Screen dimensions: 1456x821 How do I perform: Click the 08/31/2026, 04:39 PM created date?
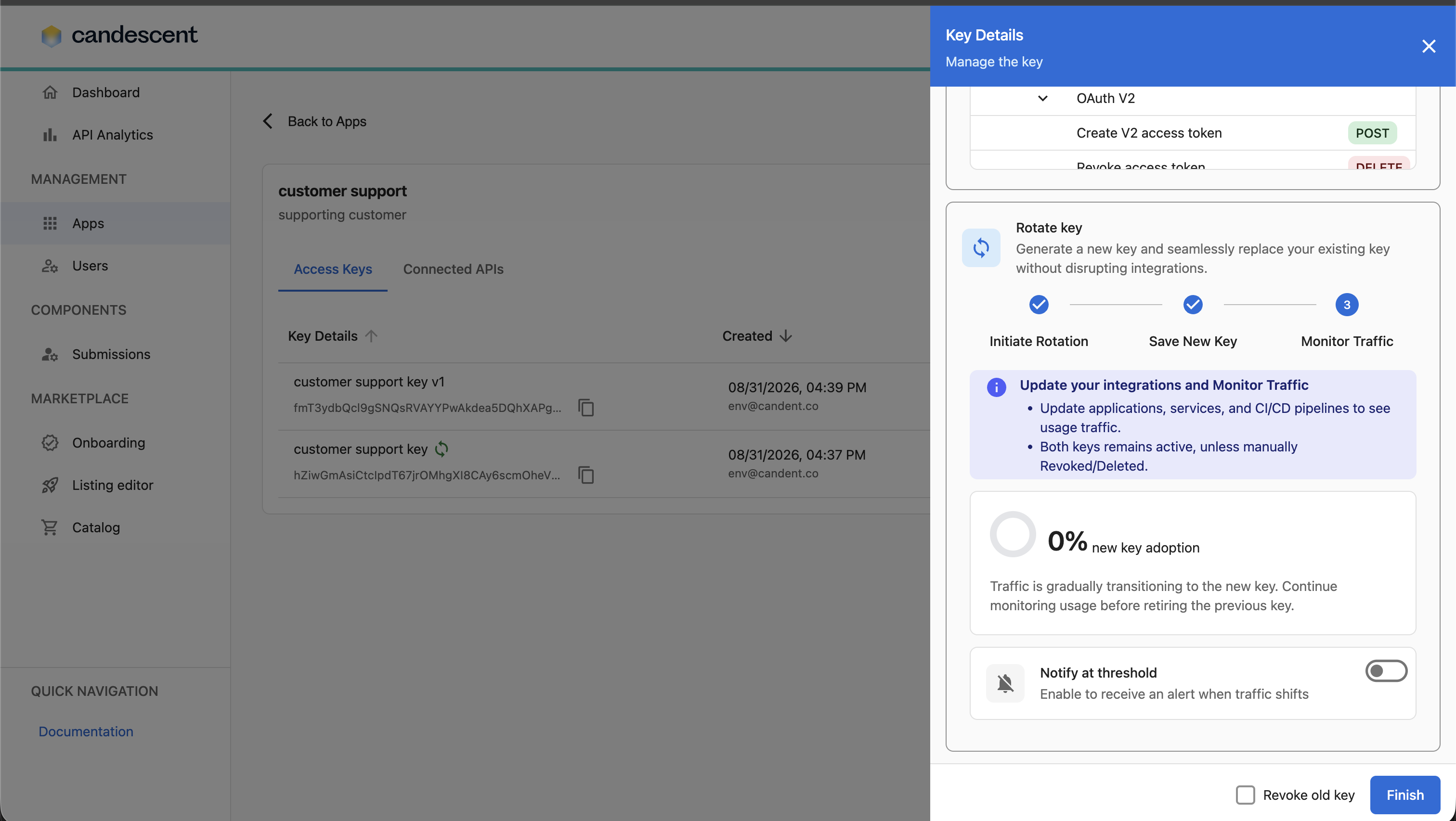coord(797,387)
